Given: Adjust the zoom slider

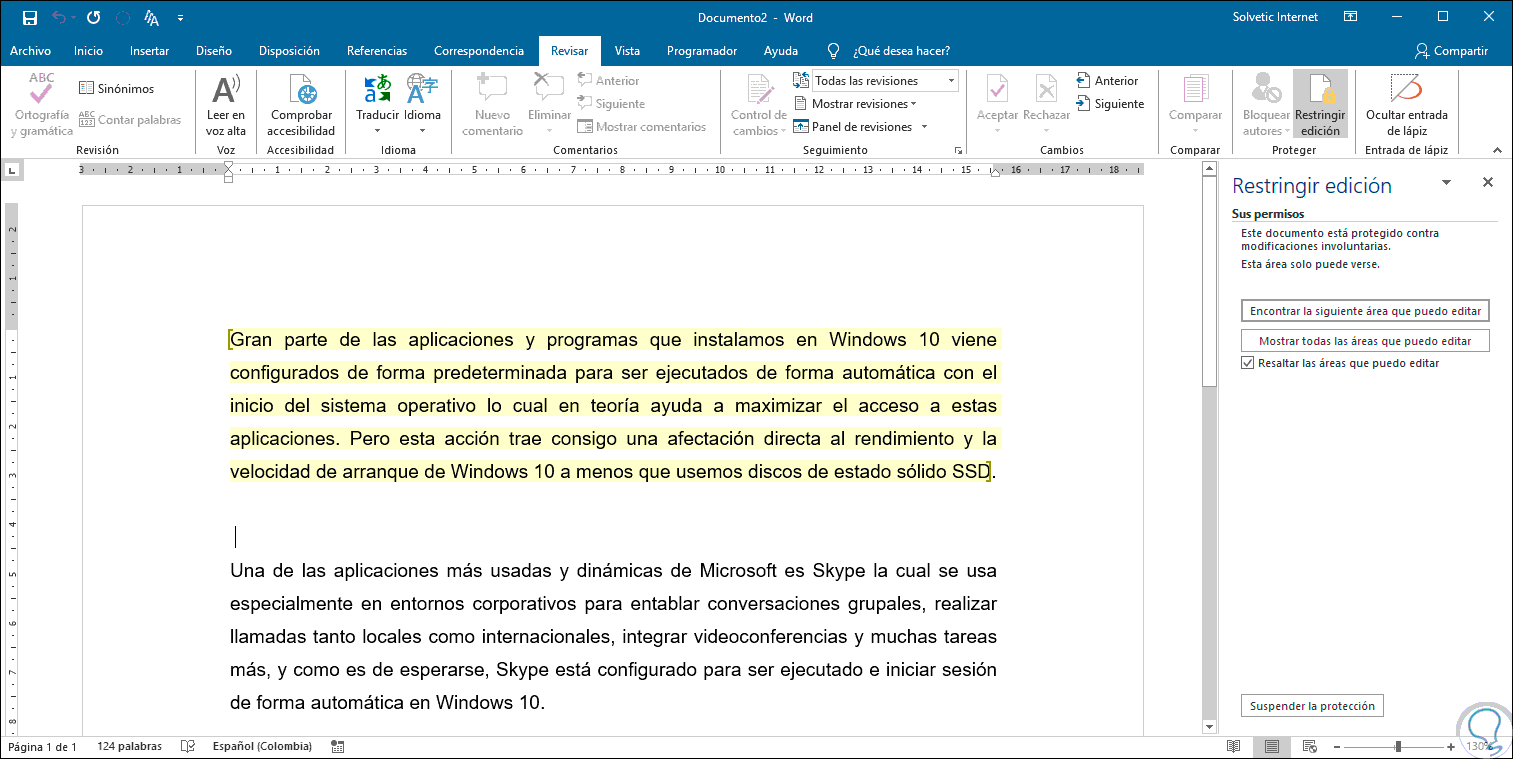Looking at the screenshot, I should point(1394,745).
